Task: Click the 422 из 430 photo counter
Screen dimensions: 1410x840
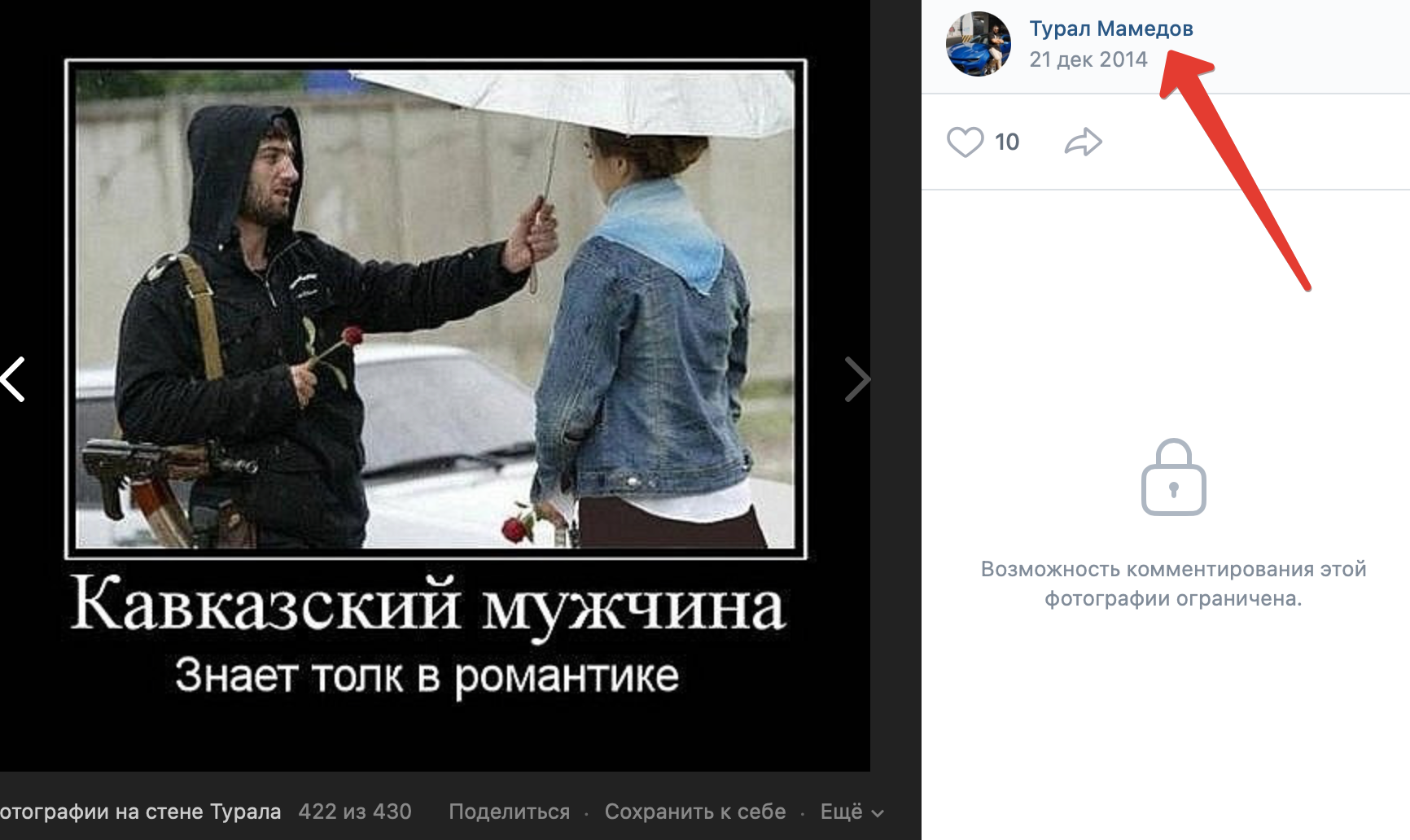Action: coord(355,812)
